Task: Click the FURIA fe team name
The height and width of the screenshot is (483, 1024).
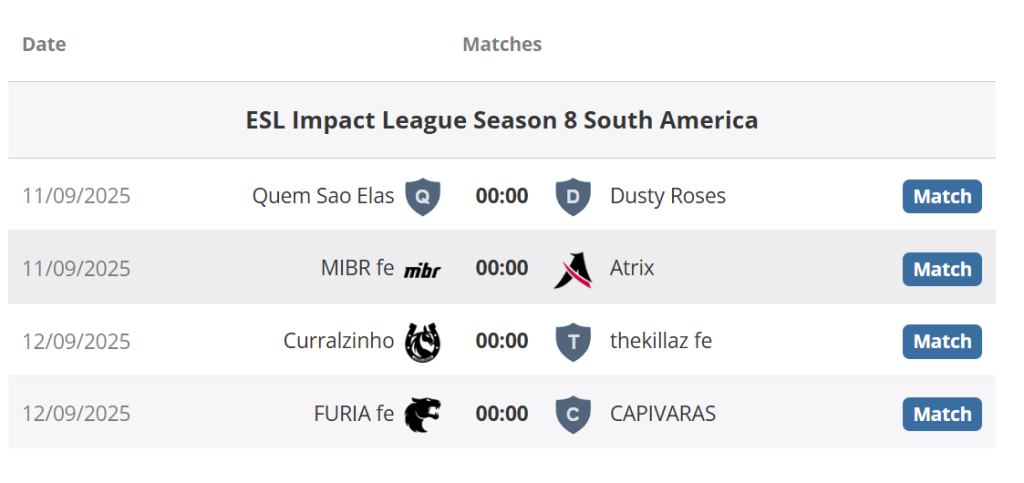Action: point(354,413)
